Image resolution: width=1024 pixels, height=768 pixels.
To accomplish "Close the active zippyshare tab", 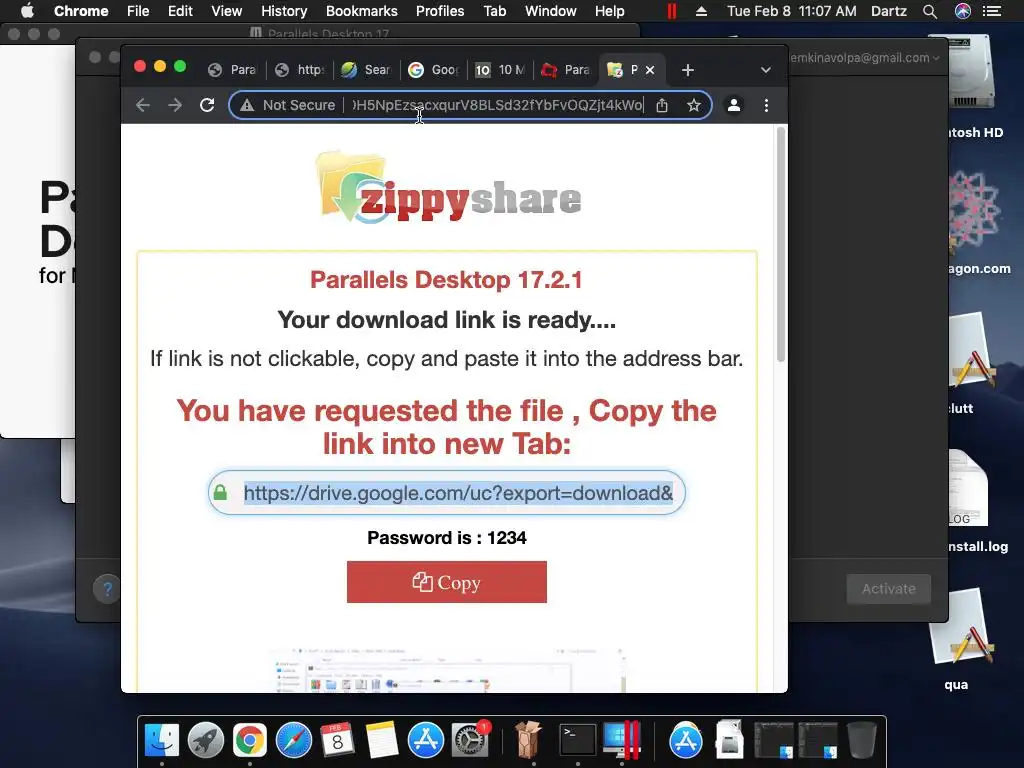I will 650,70.
